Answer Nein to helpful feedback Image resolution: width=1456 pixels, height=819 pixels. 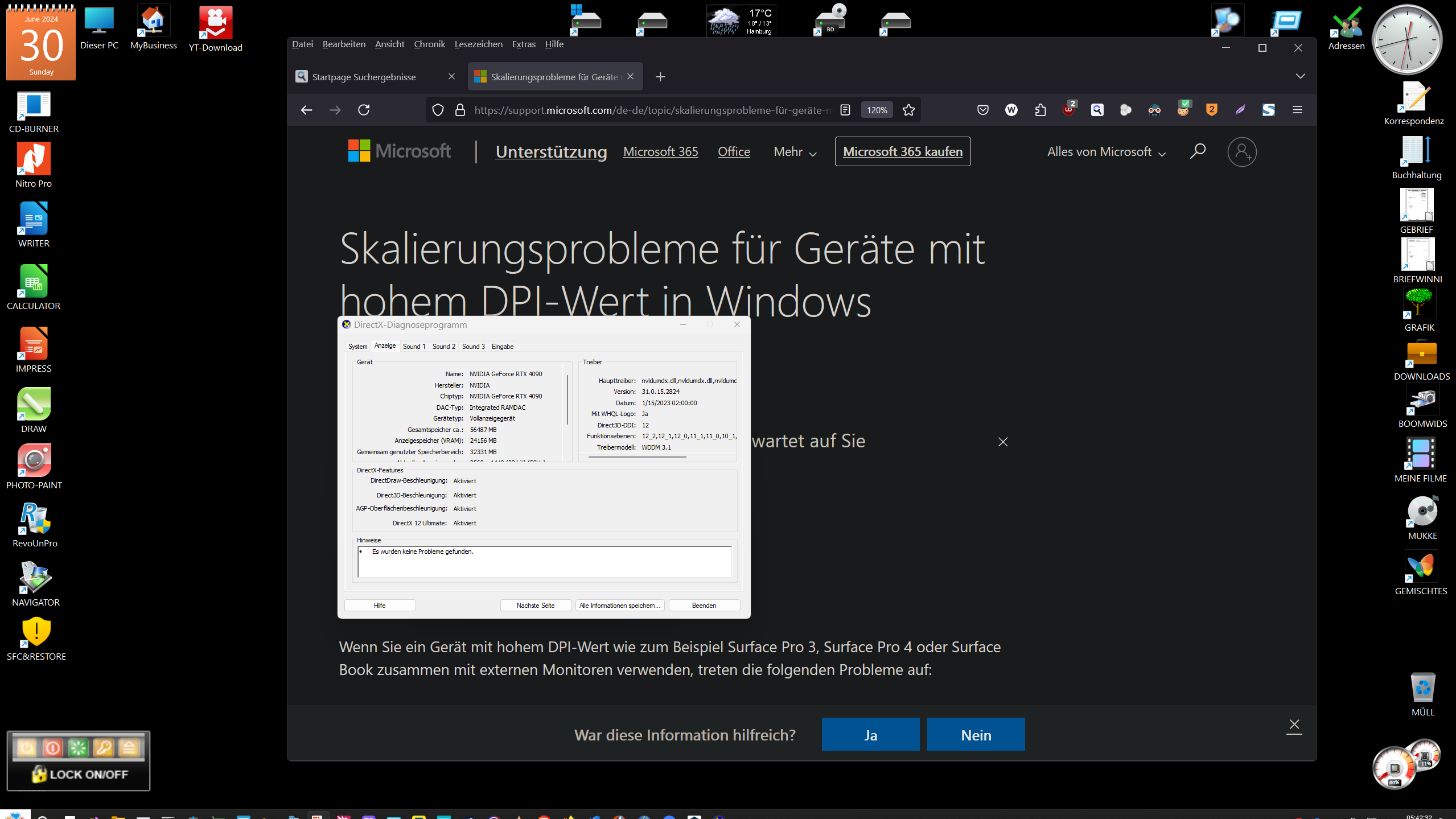tap(976, 735)
